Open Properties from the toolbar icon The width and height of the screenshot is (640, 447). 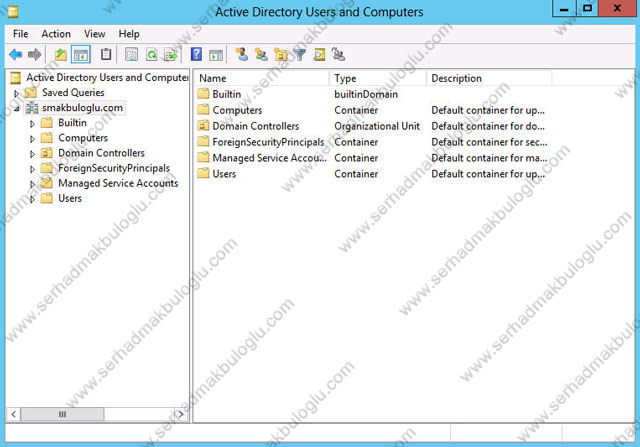click(x=131, y=54)
